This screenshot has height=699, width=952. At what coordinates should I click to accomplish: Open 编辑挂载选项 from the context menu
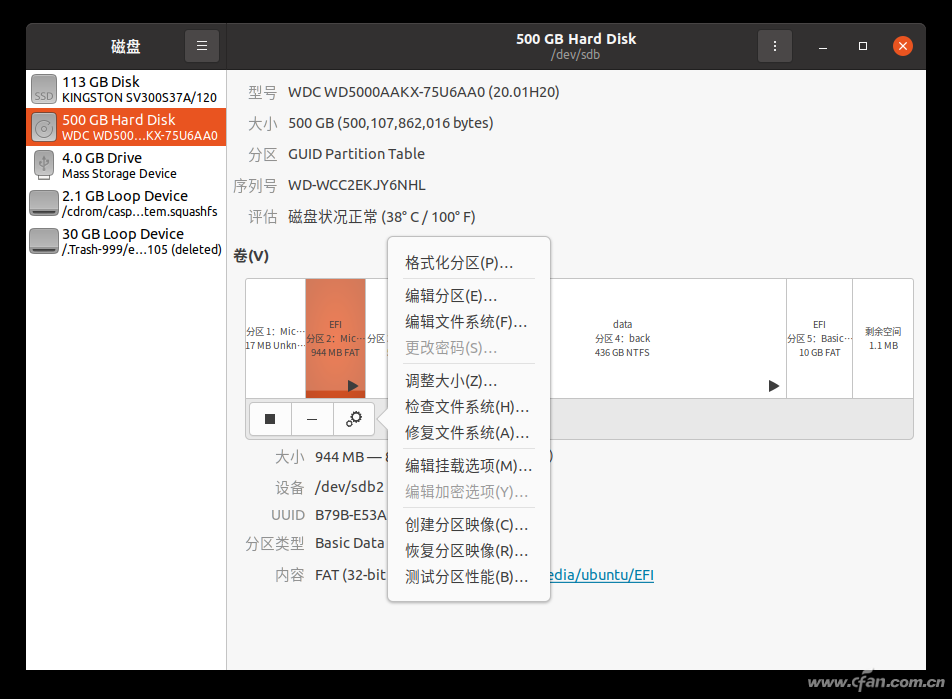pos(466,464)
